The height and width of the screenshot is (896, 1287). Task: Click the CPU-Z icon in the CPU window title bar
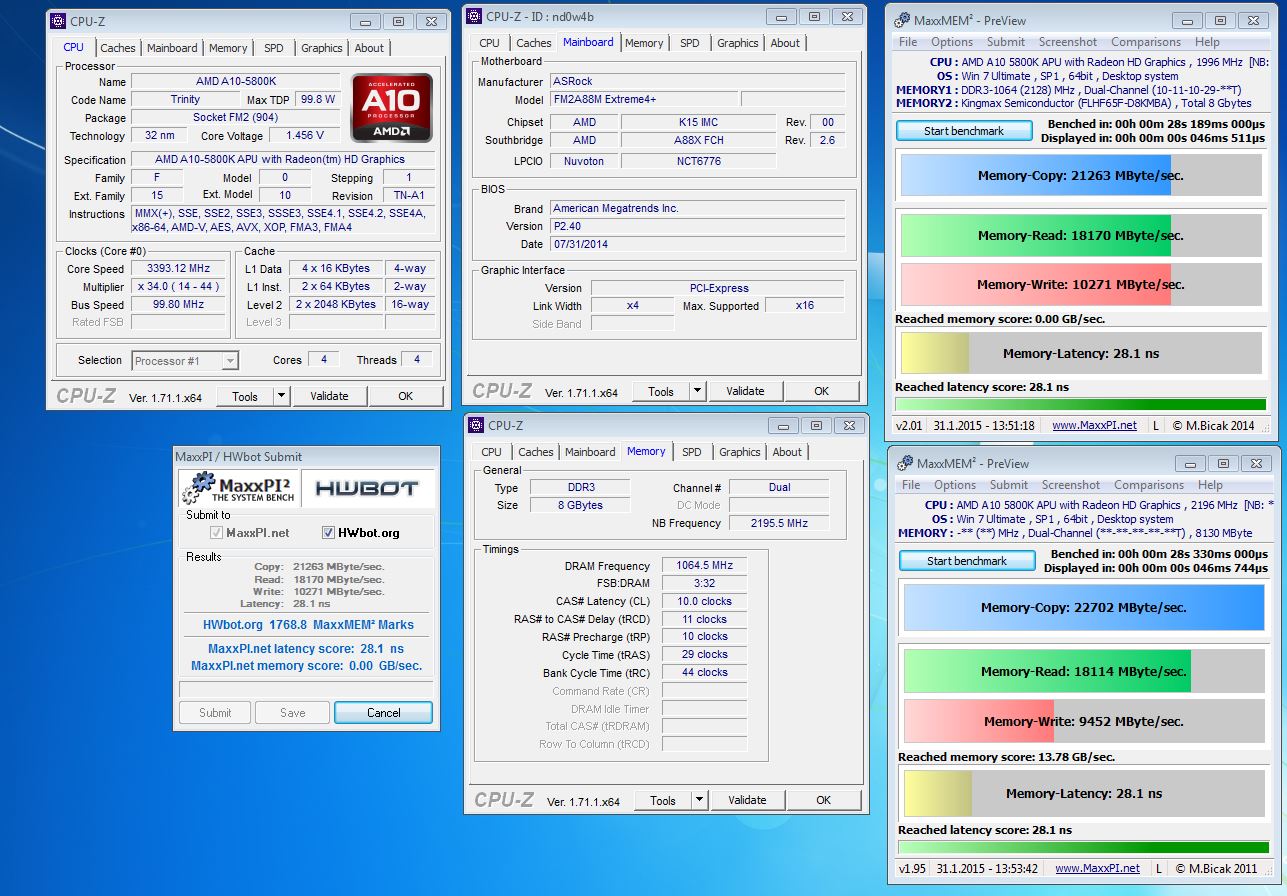coord(59,21)
